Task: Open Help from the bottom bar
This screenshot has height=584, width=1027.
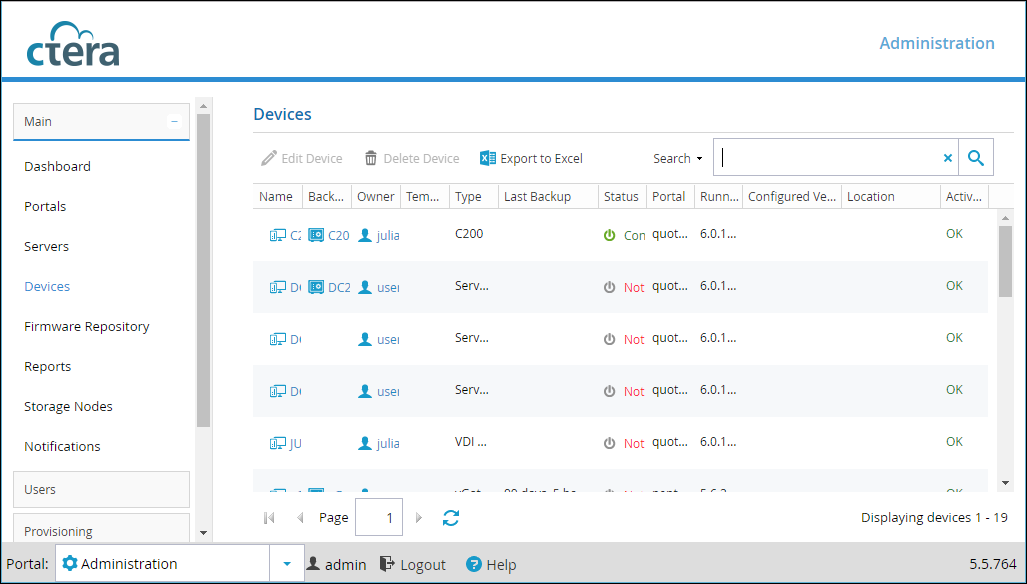Action: [491, 564]
